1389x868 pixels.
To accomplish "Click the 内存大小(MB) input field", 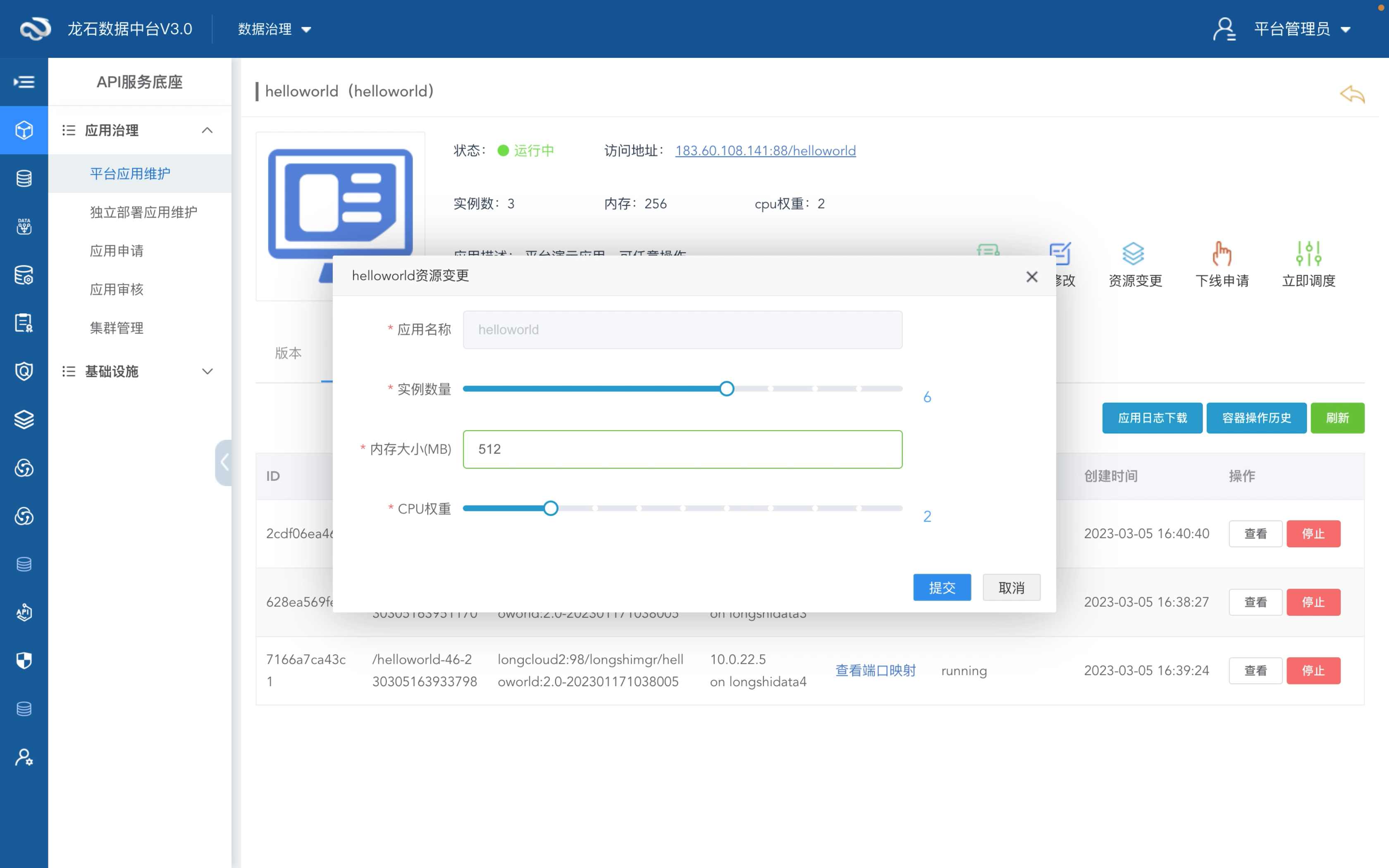I will click(682, 449).
